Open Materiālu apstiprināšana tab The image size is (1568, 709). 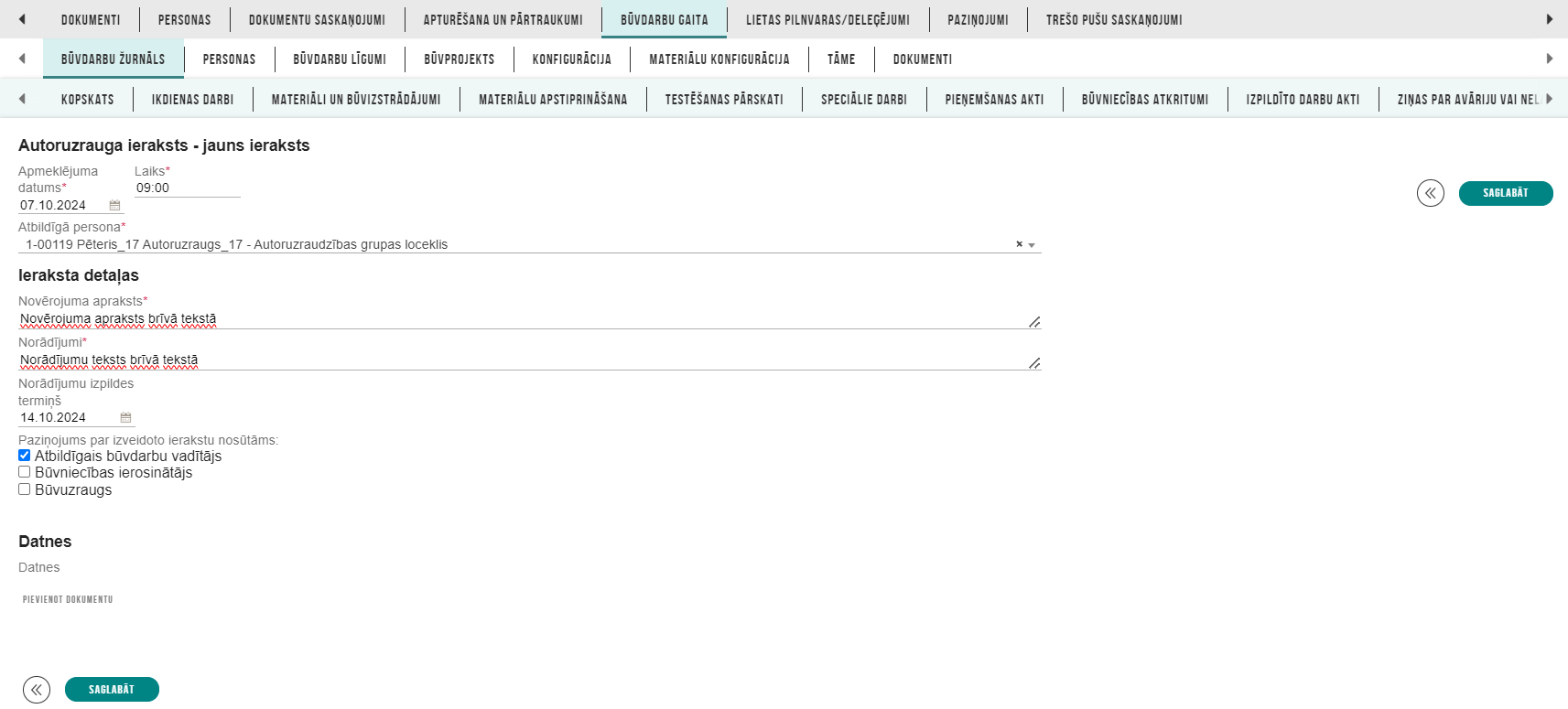pyautogui.click(x=553, y=99)
